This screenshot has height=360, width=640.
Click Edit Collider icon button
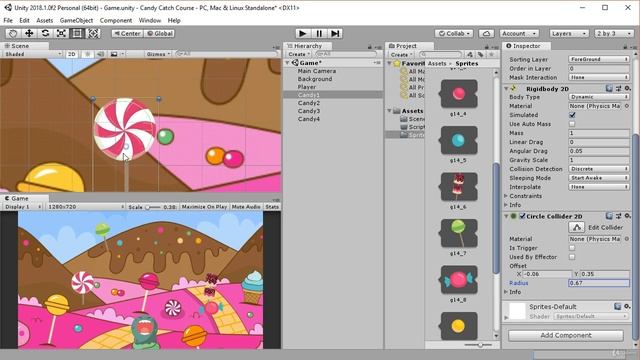576,227
